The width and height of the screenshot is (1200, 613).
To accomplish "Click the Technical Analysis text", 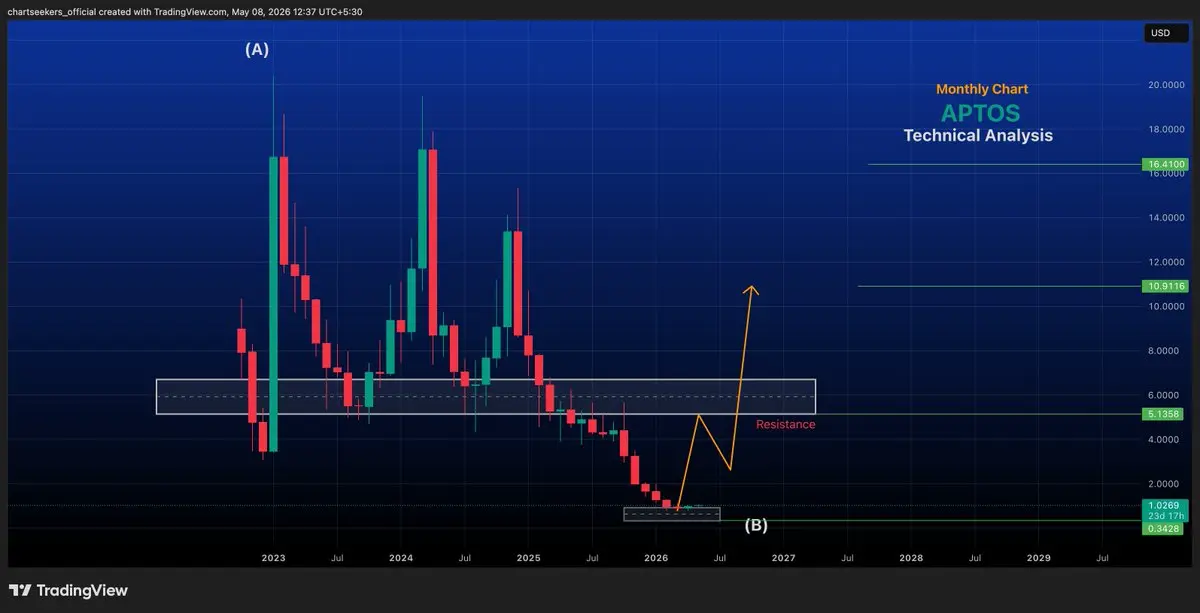I will coord(978,135).
